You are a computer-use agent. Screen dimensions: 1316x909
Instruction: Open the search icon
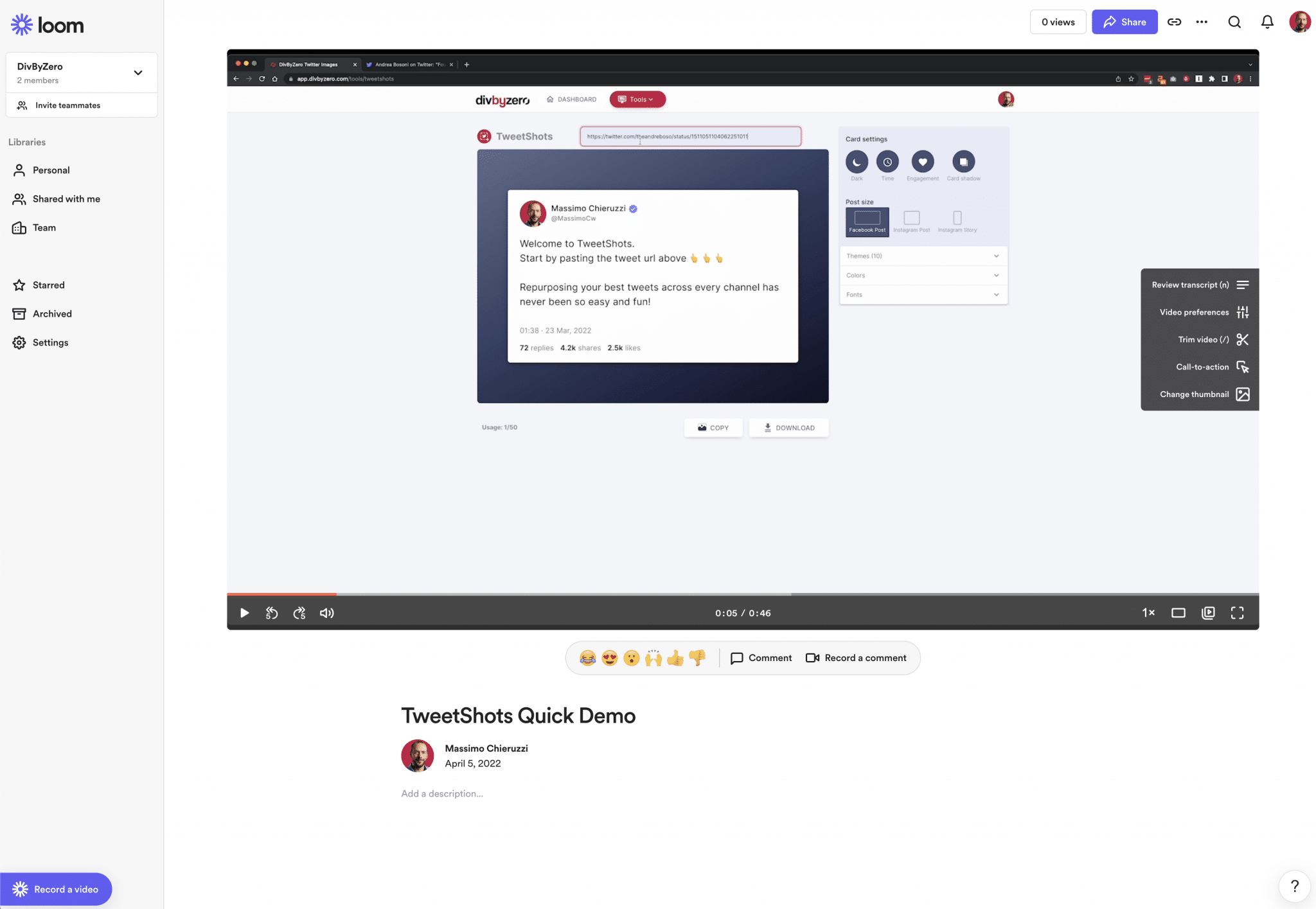1234,22
